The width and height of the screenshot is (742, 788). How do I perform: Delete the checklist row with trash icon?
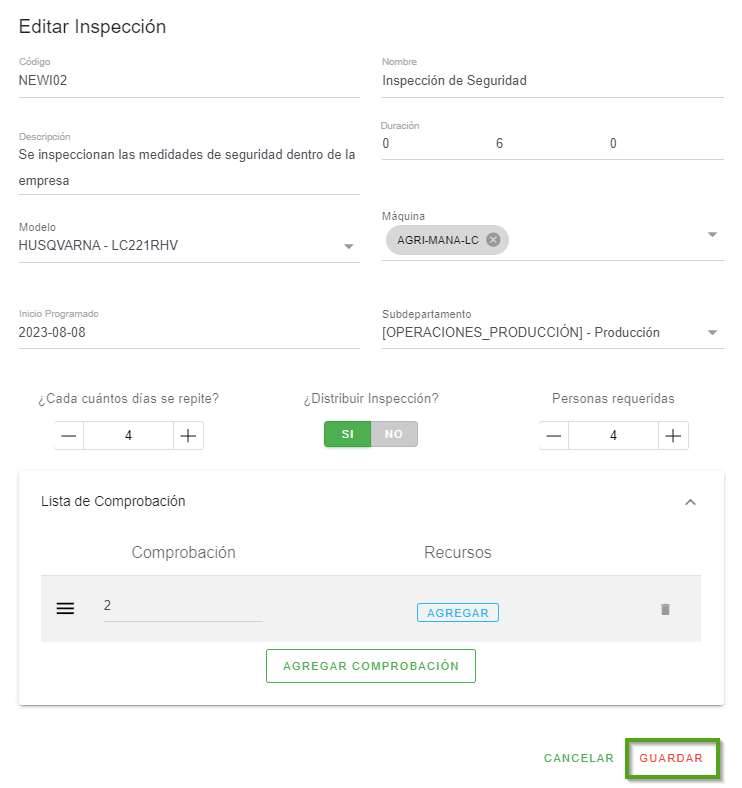pos(665,609)
